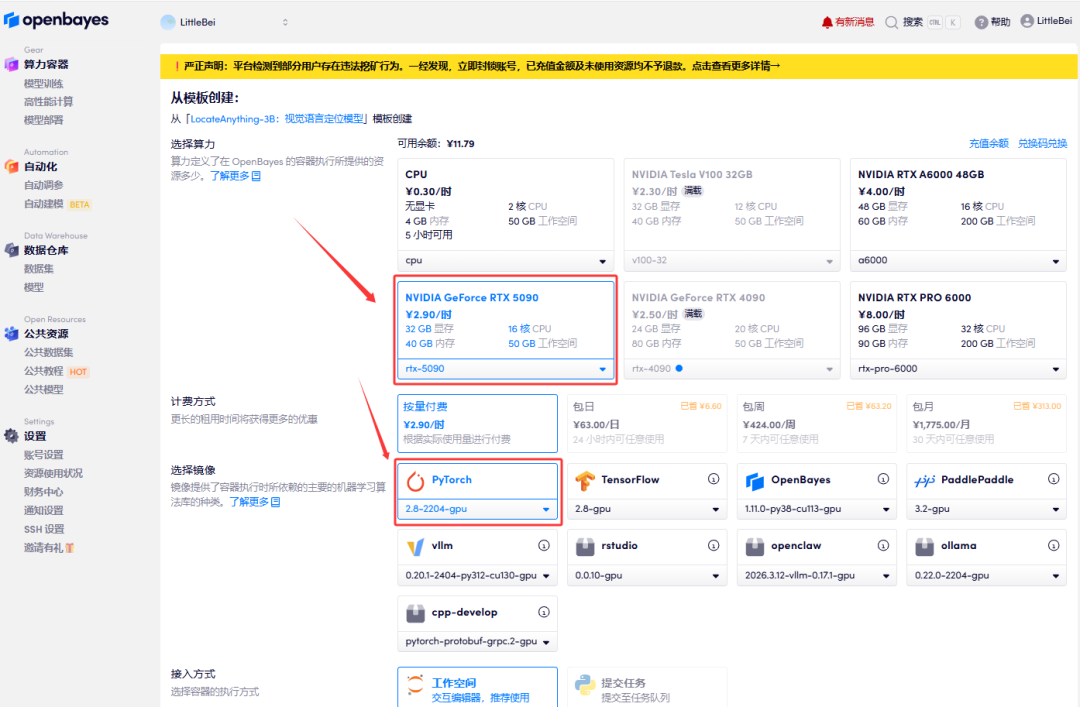Click the 设置 gear icon in the sidebar
Viewport: 1080px width, 707px height.
tap(11, 436)
